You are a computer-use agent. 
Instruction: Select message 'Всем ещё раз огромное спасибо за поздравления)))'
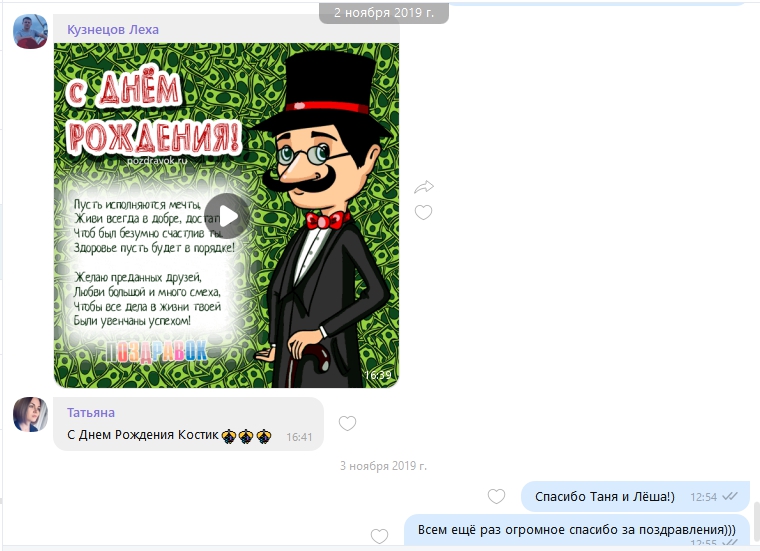coord(577,530)
